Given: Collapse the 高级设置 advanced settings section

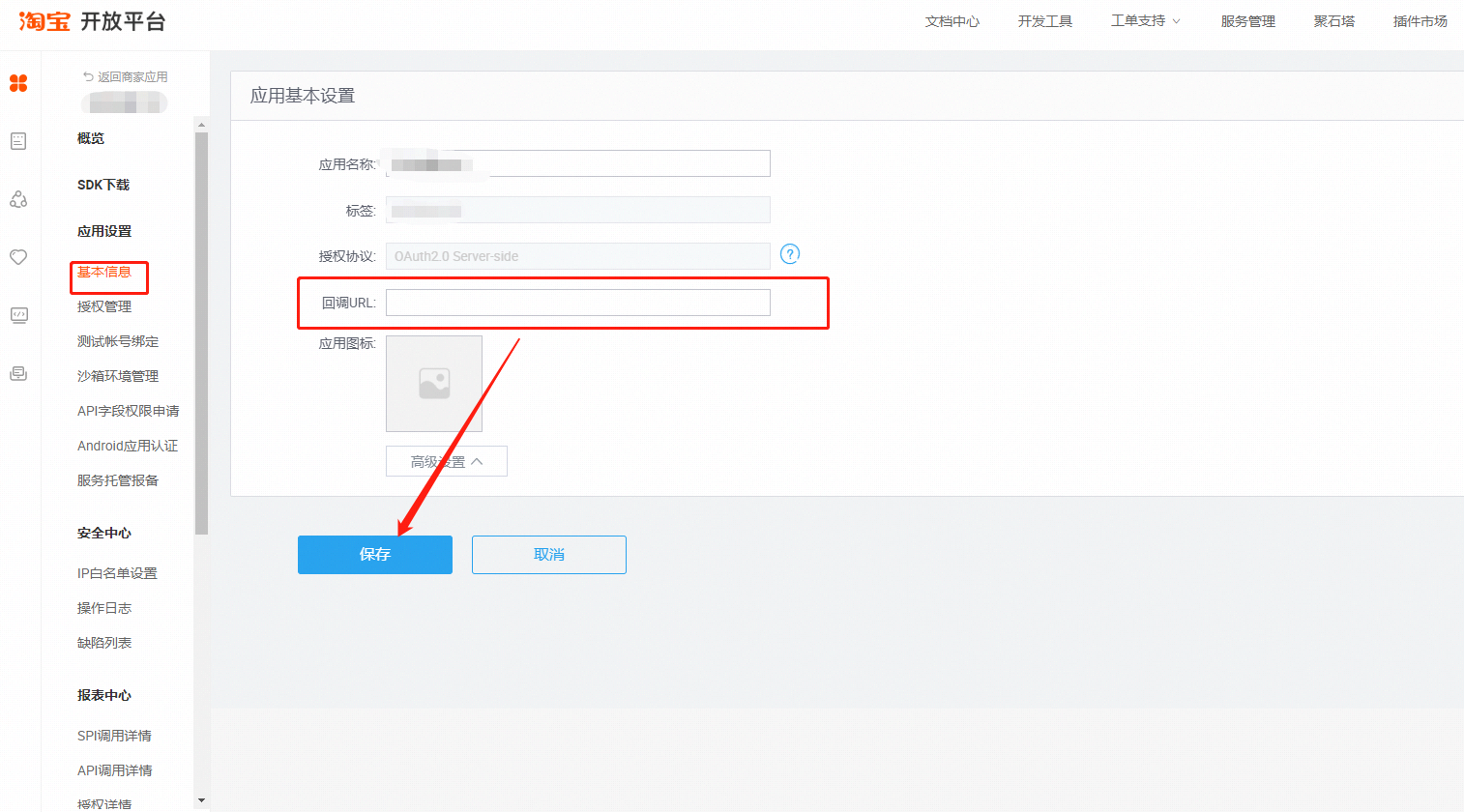Looking at the screenshot, I should coord(446,462).
